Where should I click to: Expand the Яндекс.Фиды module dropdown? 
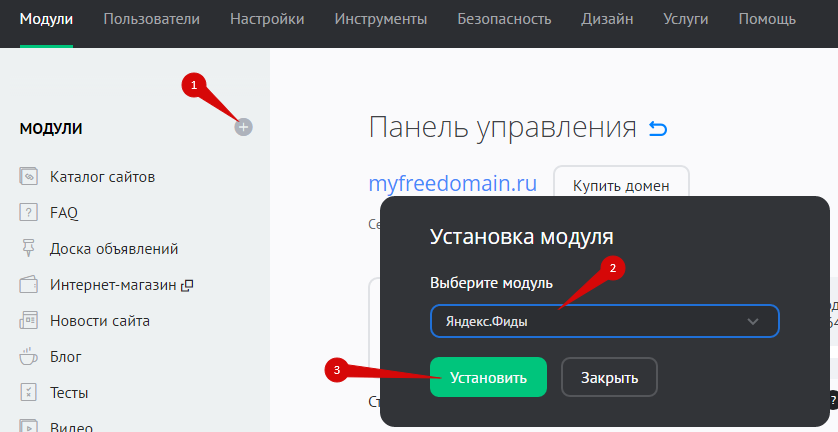pyautogui.click(x=604, y=321)
